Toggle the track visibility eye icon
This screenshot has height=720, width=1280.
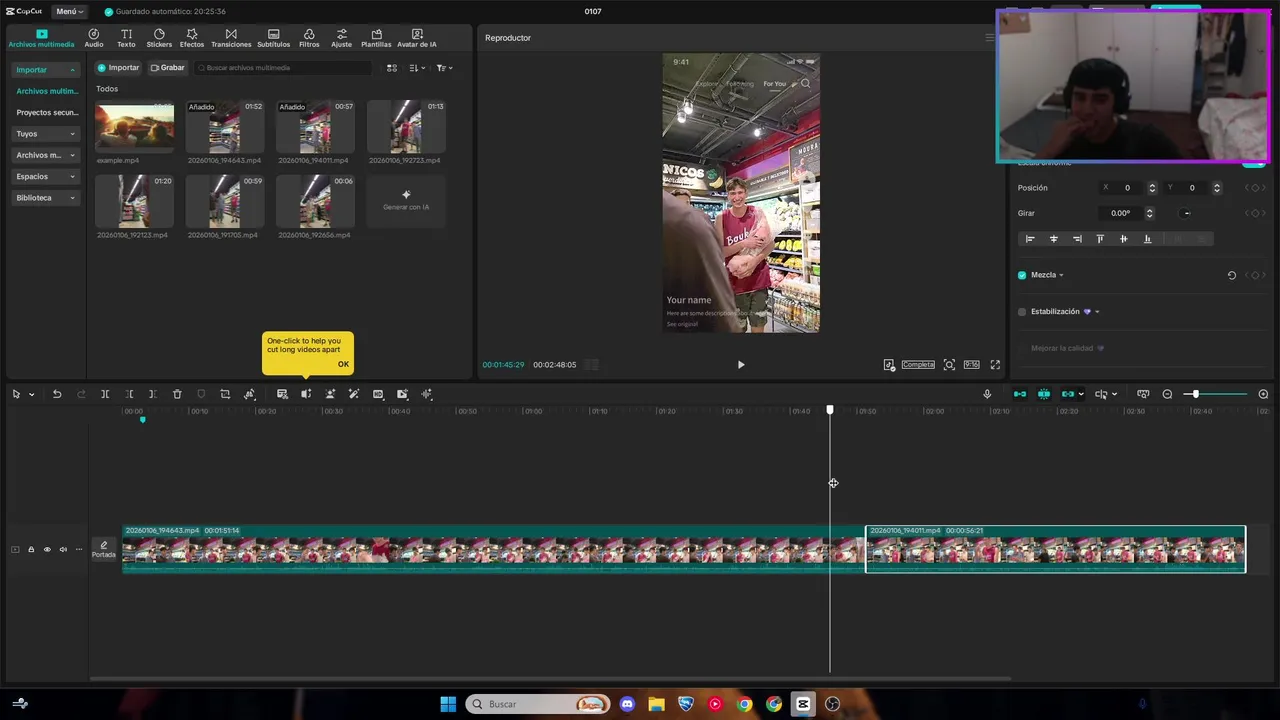click(46, 549)
